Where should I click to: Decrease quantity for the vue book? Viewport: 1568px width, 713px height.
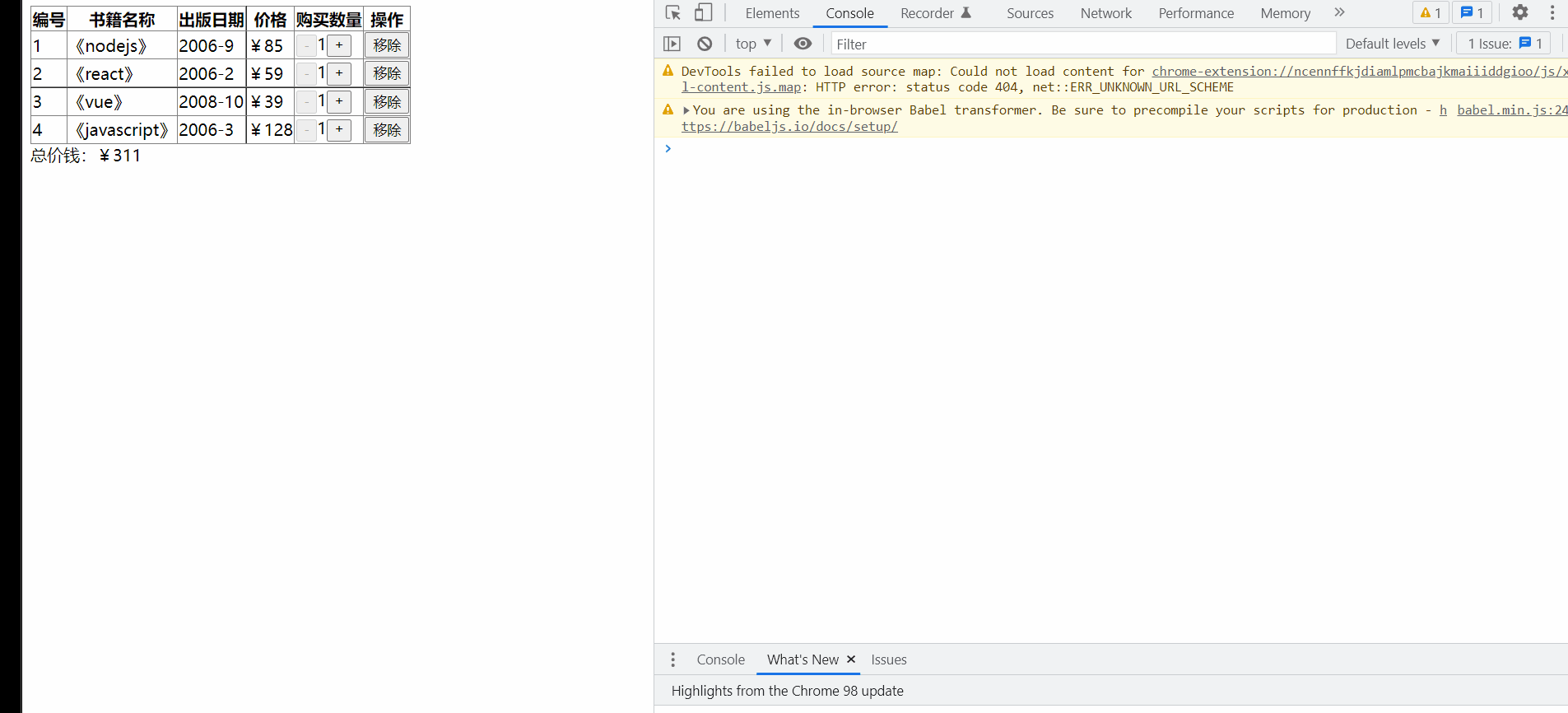(306, 101)
